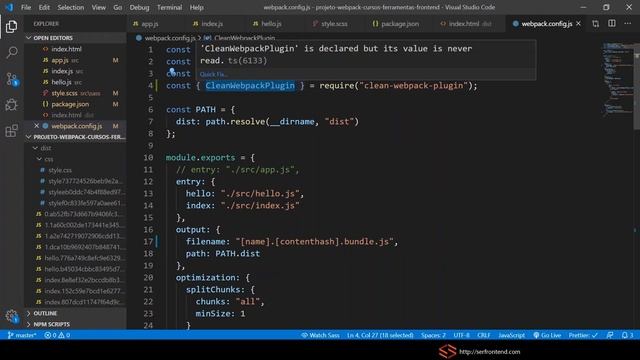This screenshot has width=640, height=360.
Task: Change UTF-8 encoding in status bar
Action: click(462, 335)
